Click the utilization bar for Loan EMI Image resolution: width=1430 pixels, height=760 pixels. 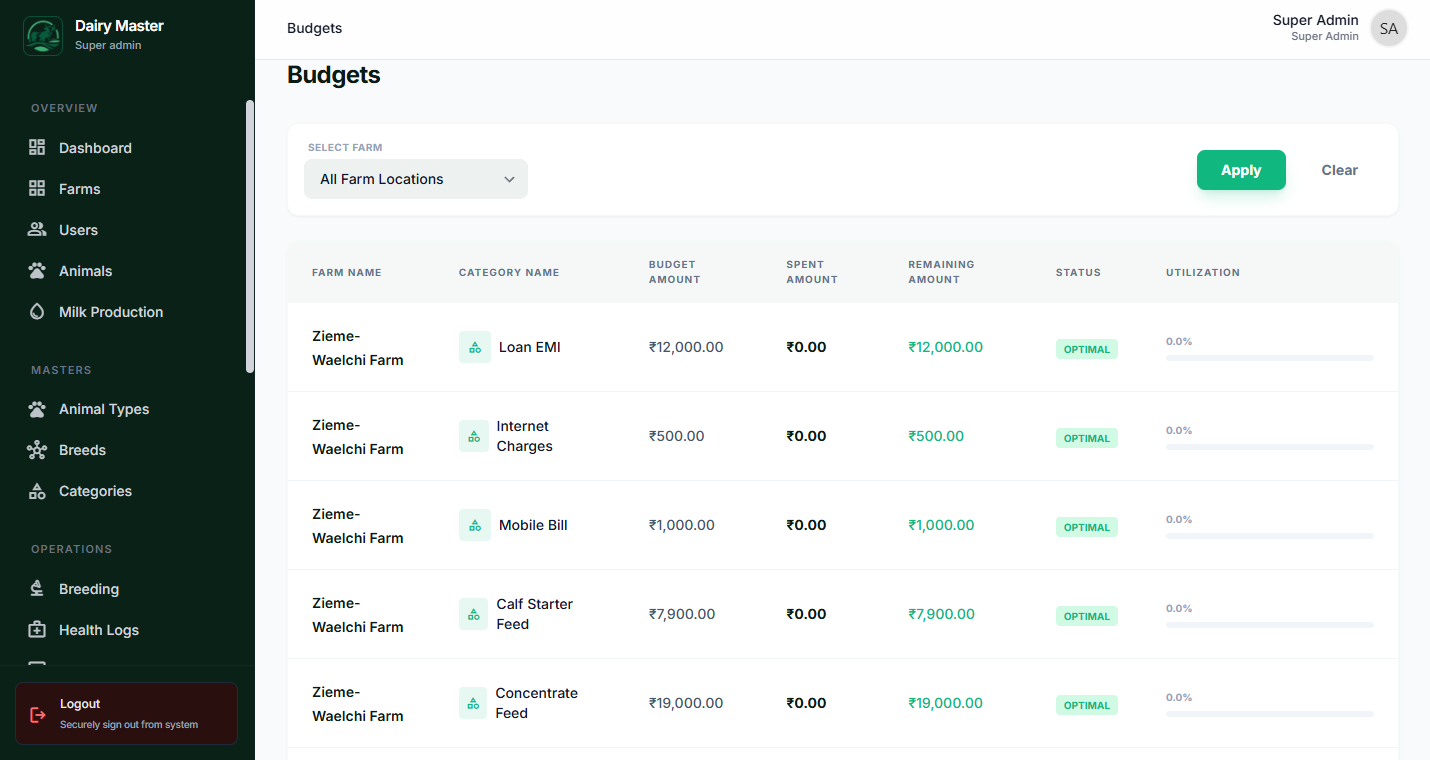(1268, 358)
